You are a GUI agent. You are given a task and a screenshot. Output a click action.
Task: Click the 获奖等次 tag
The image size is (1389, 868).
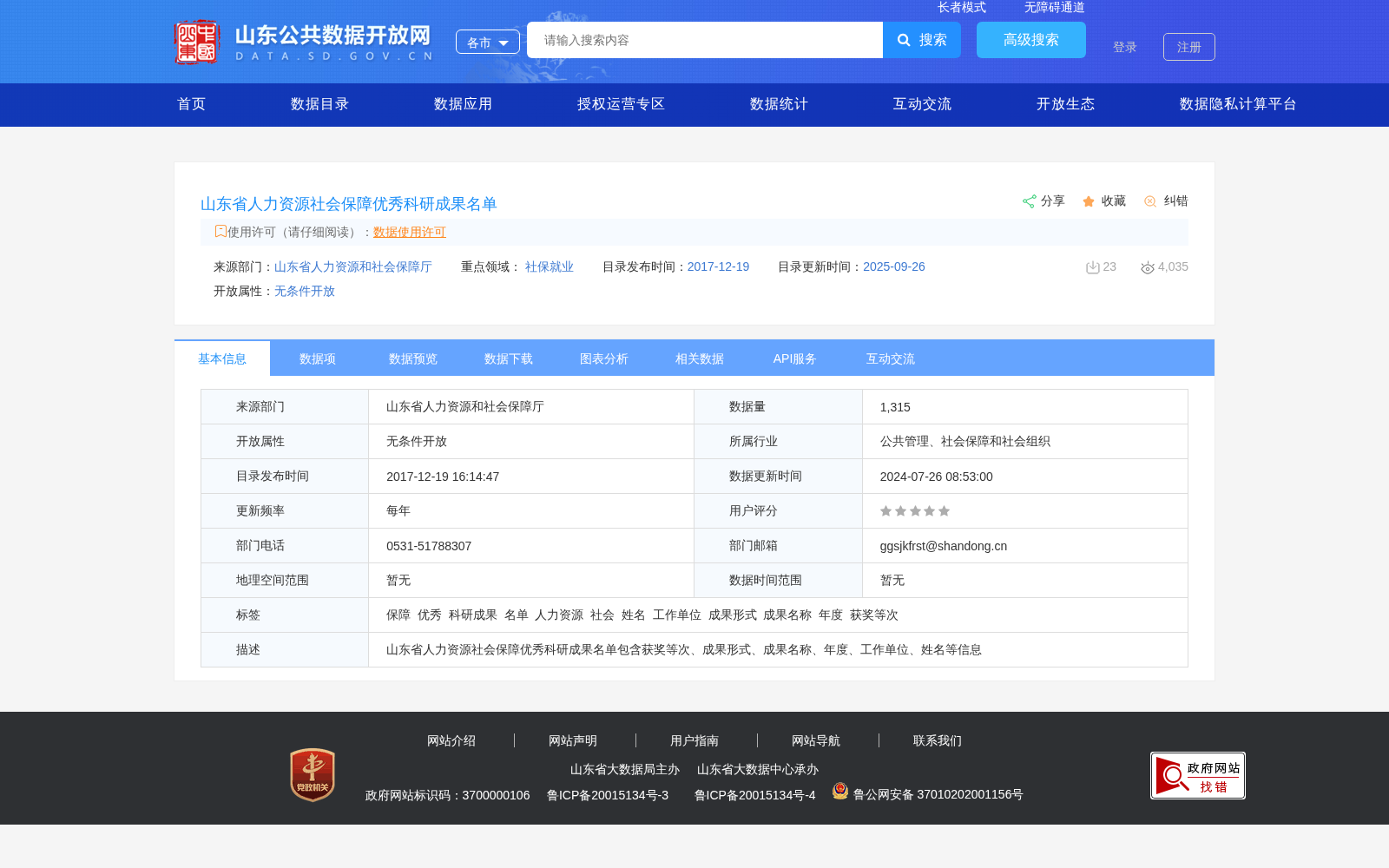point(874,615)
